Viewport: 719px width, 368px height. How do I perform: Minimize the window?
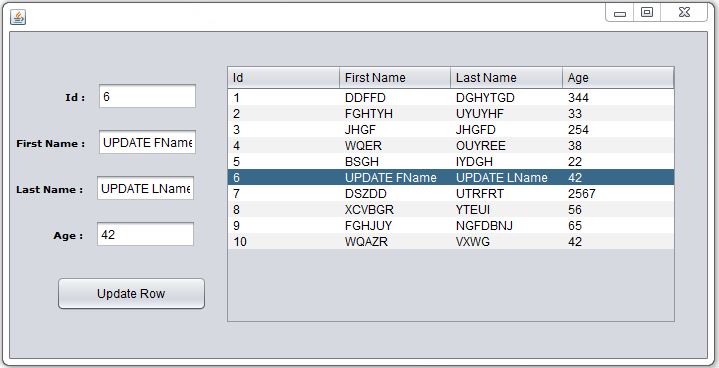pos(620,13)
